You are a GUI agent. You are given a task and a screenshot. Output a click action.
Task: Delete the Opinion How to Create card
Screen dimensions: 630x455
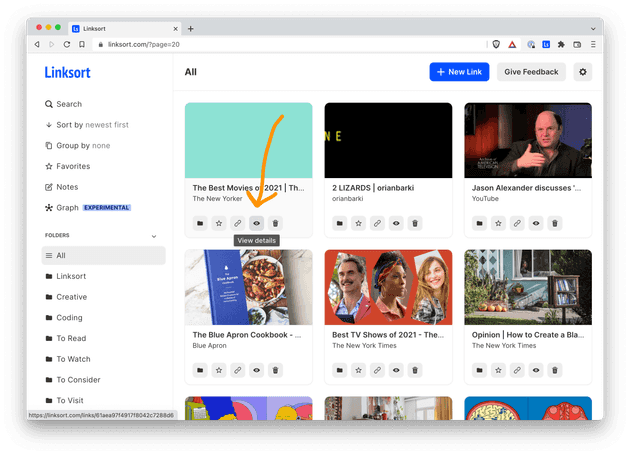pos(555,370)
